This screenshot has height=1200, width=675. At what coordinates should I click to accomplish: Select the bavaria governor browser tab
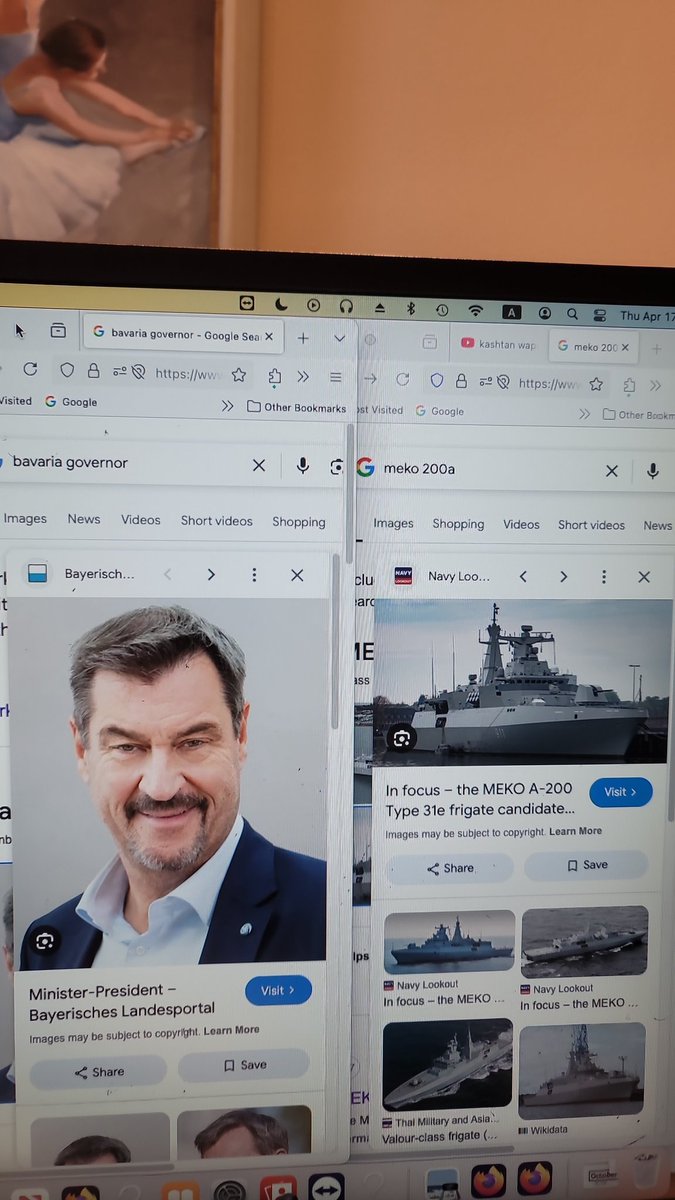coord(183,335)
